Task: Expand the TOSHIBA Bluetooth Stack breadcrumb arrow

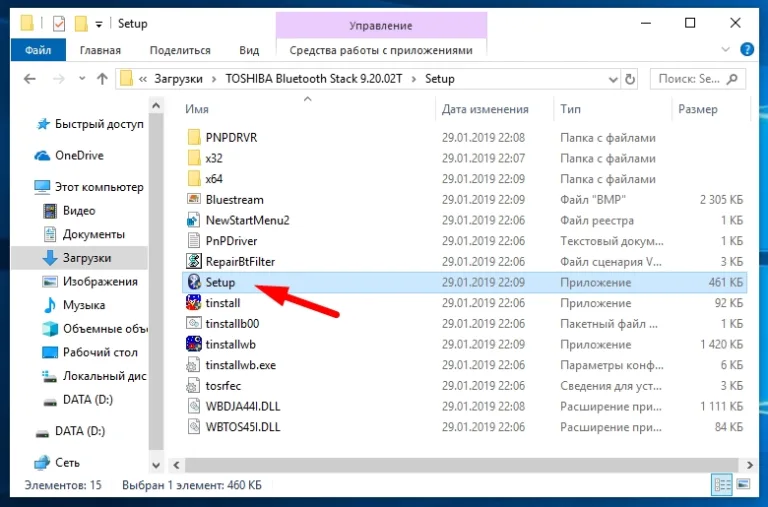Action: point(414,79)
